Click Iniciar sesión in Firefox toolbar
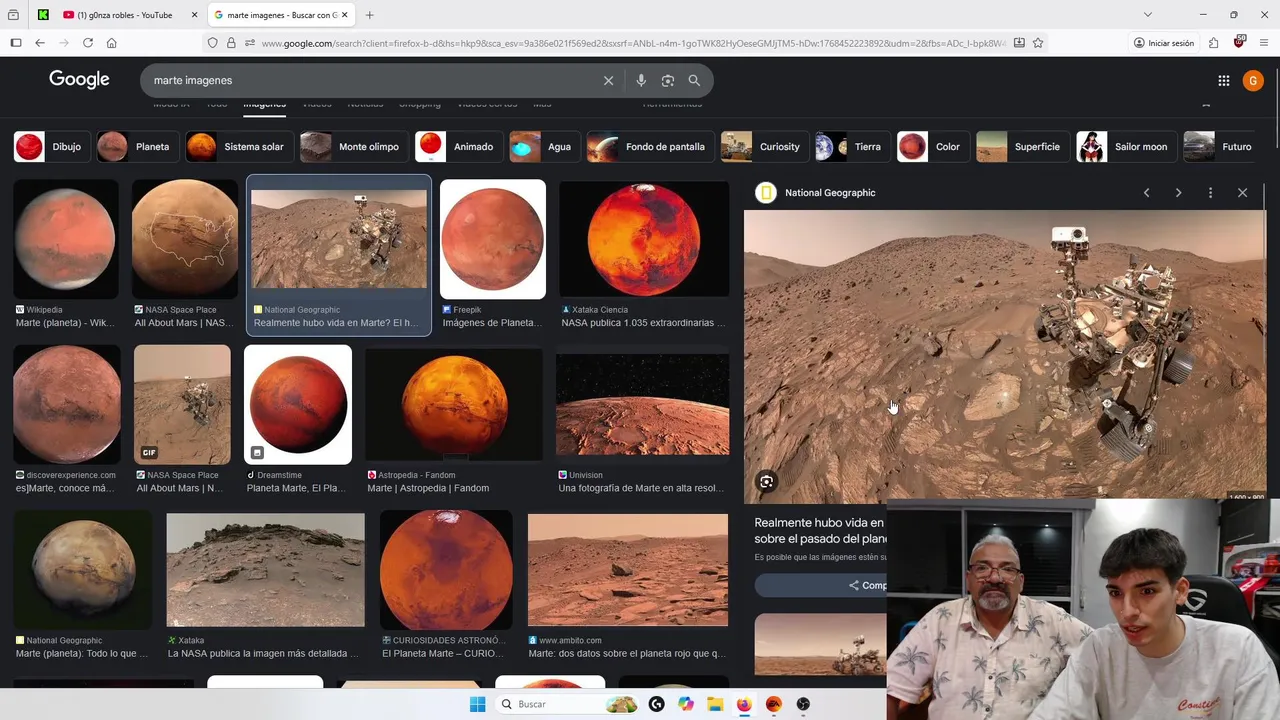The height and width of the screenshot is (720, 1280). [x=1164, y=43]
